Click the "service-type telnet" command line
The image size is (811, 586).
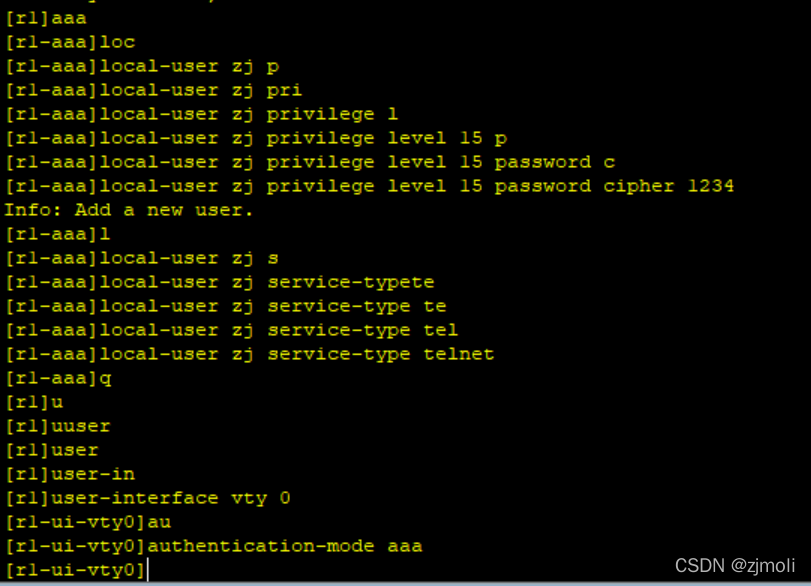click(x=250, y=354)
